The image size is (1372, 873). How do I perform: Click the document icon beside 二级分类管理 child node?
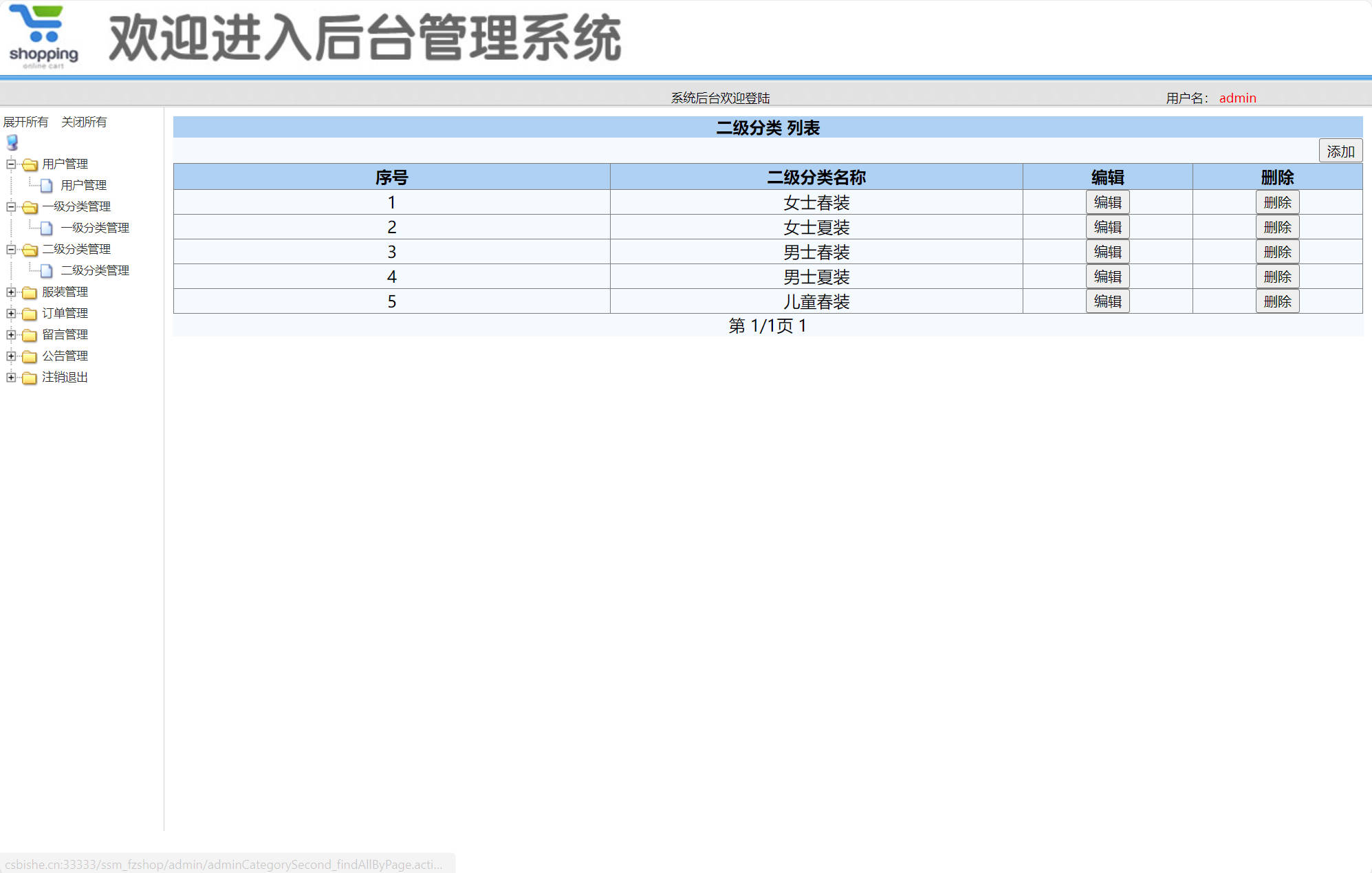point(46,270)
